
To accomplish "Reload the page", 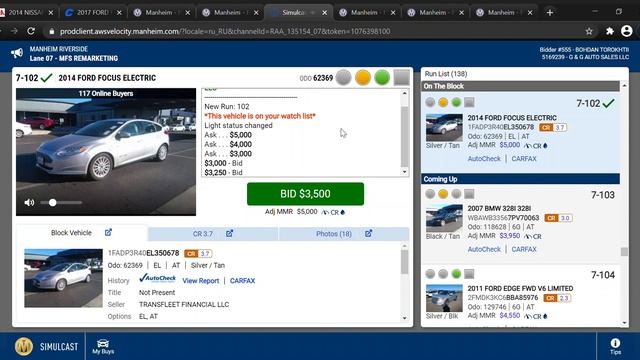I will coord(31,31).
